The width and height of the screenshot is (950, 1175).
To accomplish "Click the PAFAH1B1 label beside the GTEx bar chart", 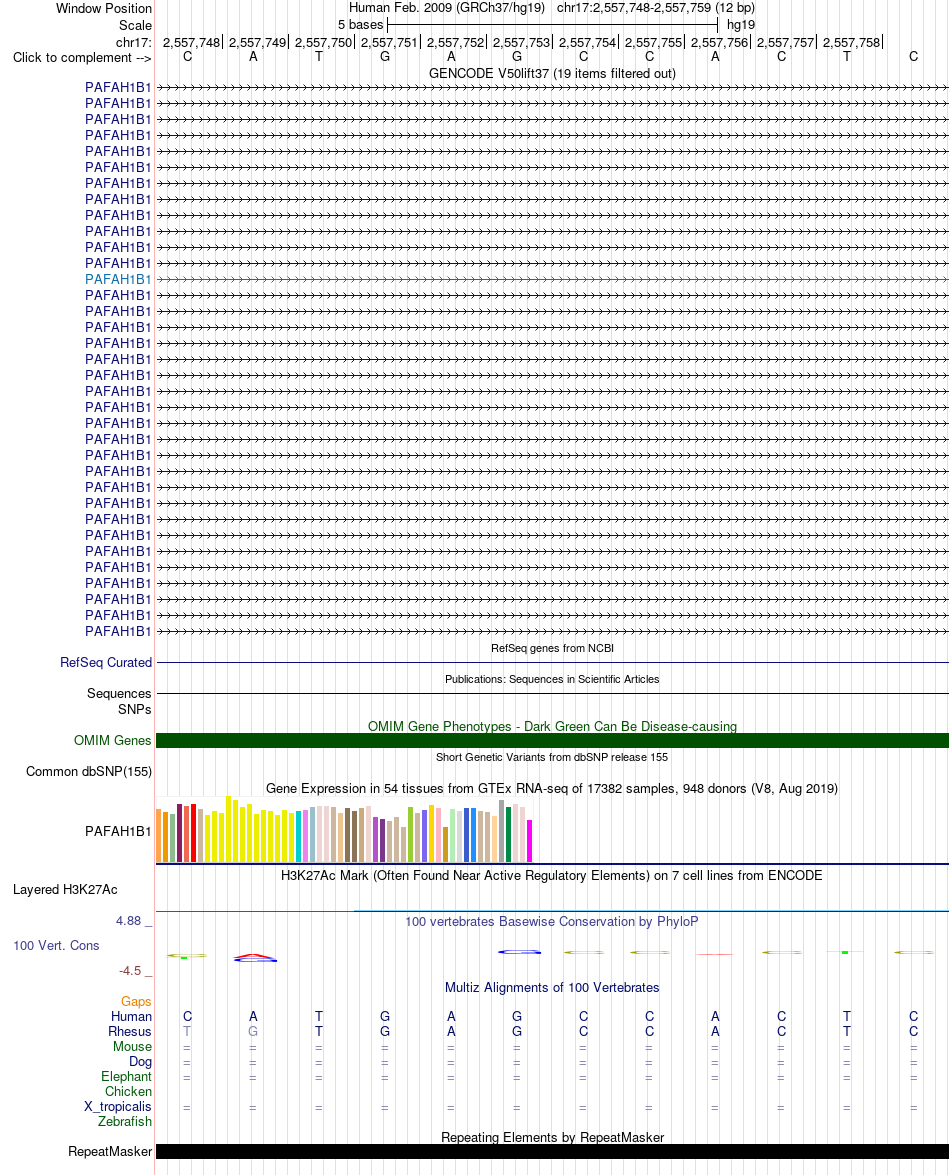I will pos(118,831).
